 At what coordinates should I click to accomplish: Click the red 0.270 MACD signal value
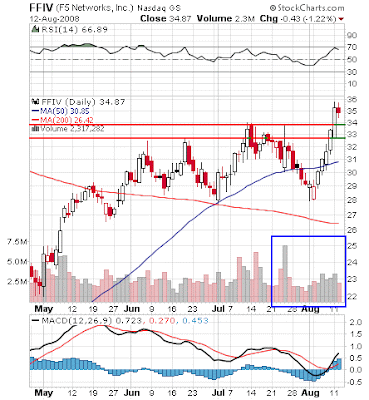[x=162, y=321]
